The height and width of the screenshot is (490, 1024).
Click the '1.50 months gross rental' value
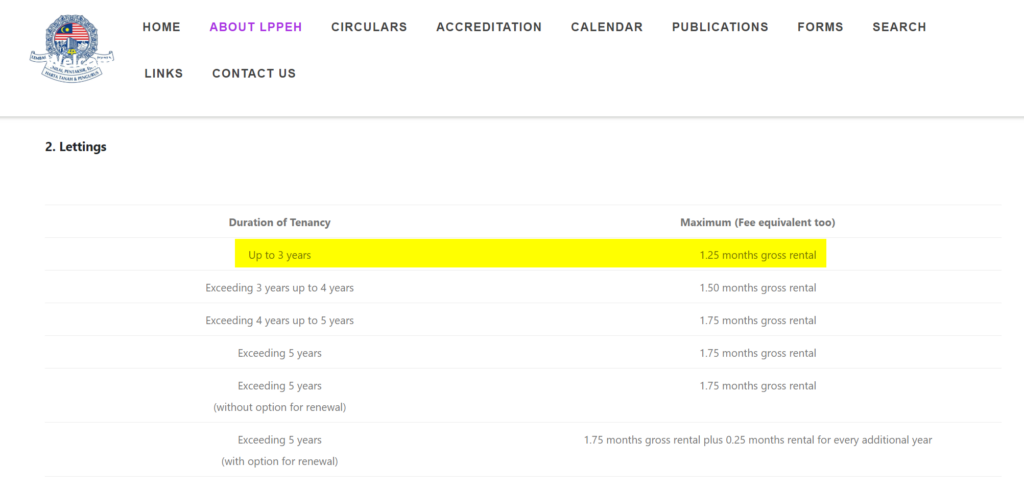coord(757,288)
